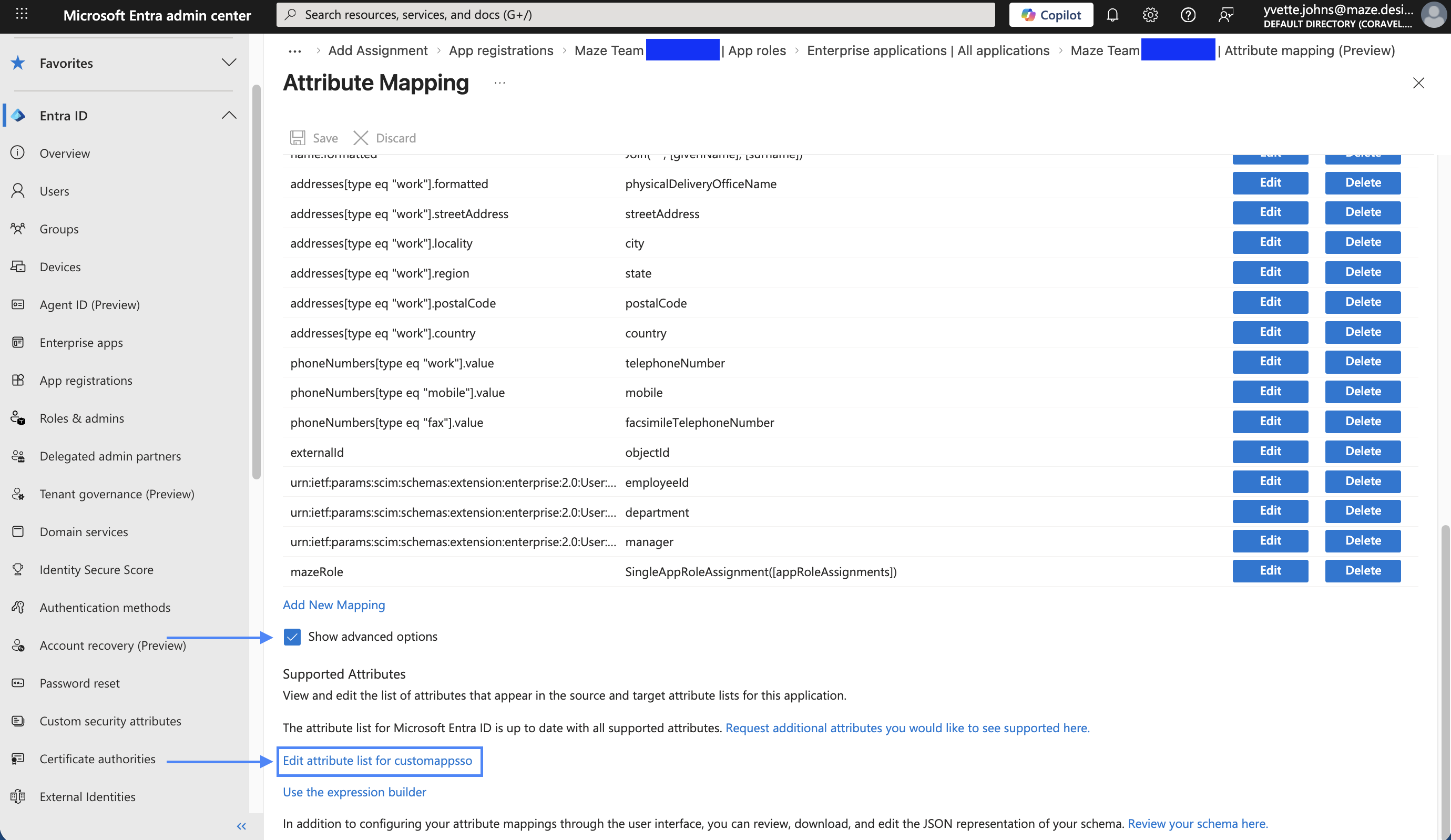Open settings gear icon in header
The image size is (1451, 840).
(1150, 15)
